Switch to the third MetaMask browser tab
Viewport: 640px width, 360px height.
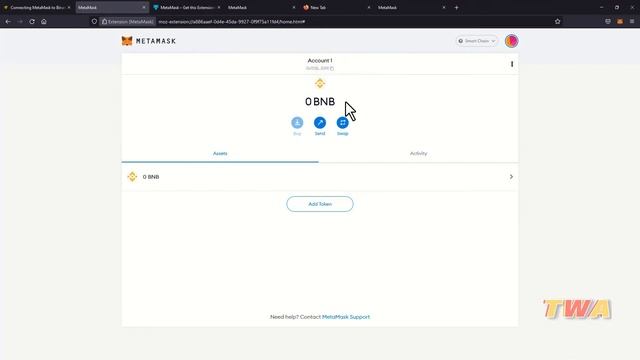[x=261, y=7]
